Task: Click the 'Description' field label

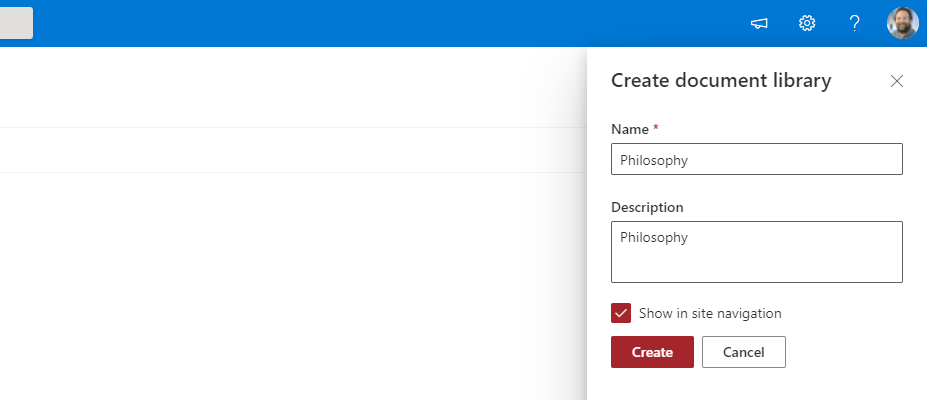Action: pyautogui.click(x=647, y=207)
